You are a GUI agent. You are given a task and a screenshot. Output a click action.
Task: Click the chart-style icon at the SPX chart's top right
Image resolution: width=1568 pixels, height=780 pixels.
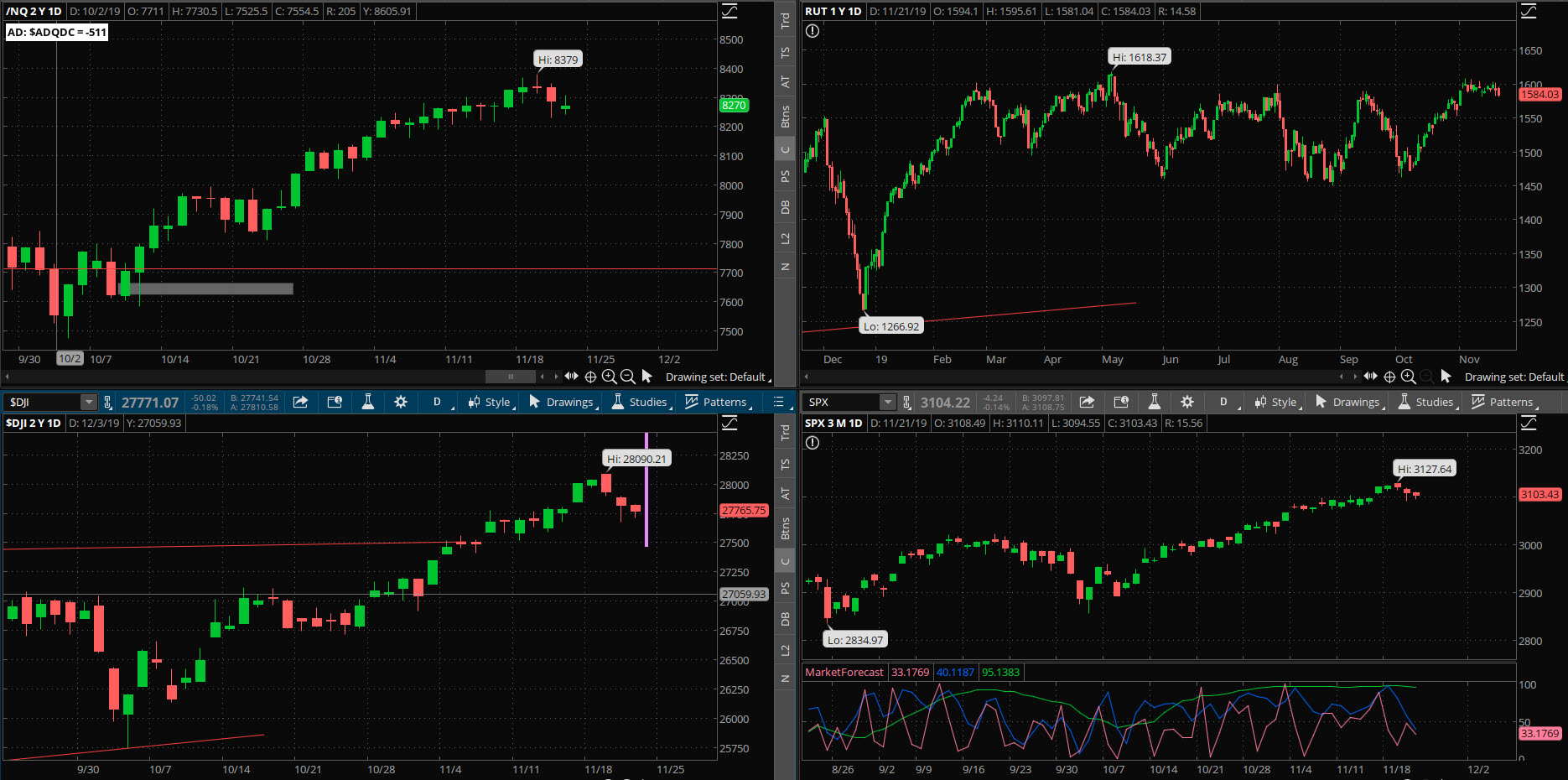1529,423
